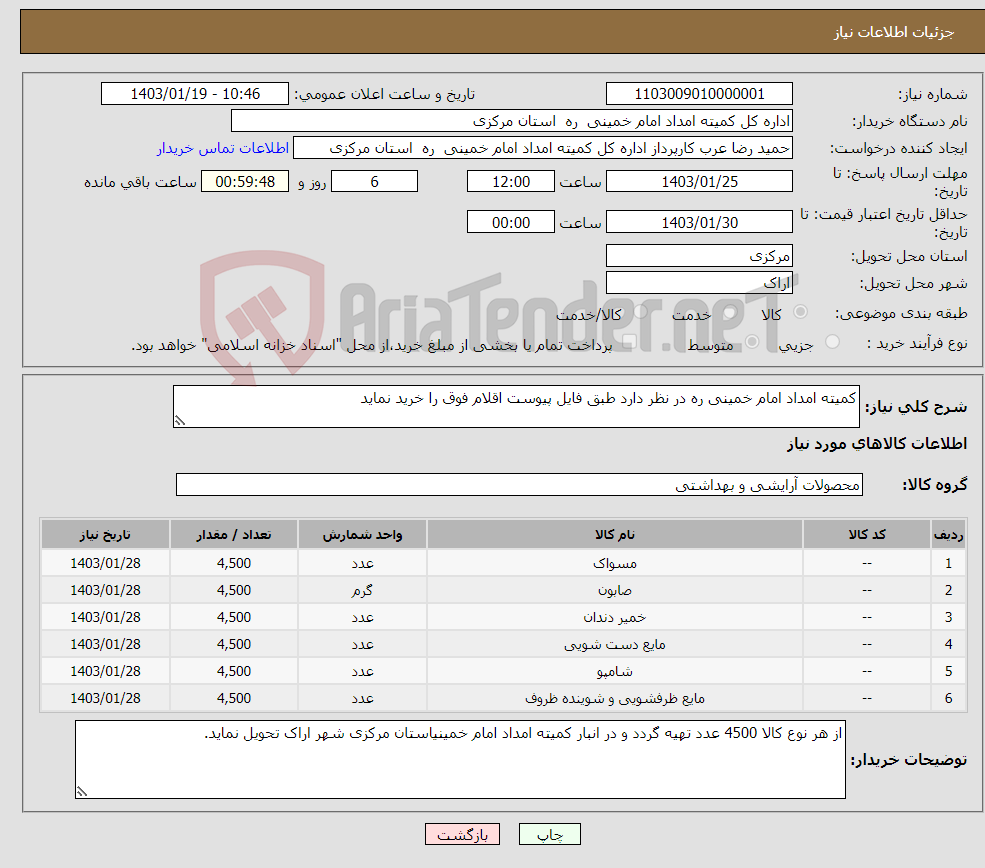985x868 pixels.
Task: Click the remaining days field showing 6
Action: click(374, 182)
